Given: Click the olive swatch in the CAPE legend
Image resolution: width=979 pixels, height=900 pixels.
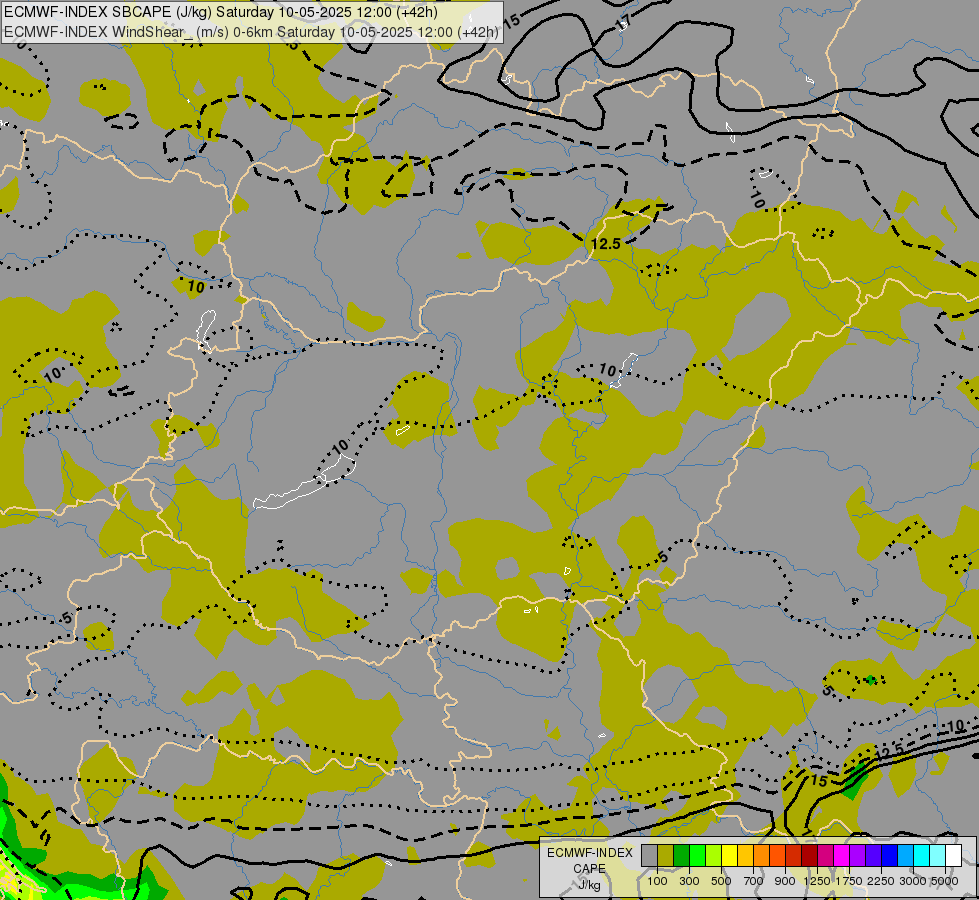Looking at the screenshot, I should 666,855.
